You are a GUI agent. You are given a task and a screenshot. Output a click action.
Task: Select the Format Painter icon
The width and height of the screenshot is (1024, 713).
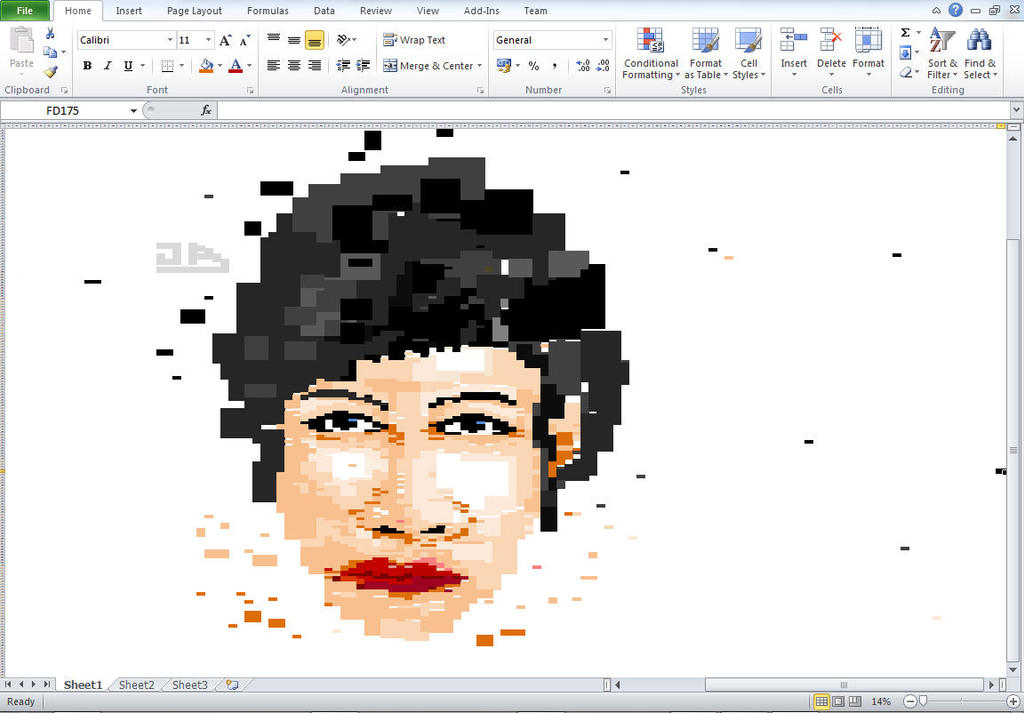[52, 71]
